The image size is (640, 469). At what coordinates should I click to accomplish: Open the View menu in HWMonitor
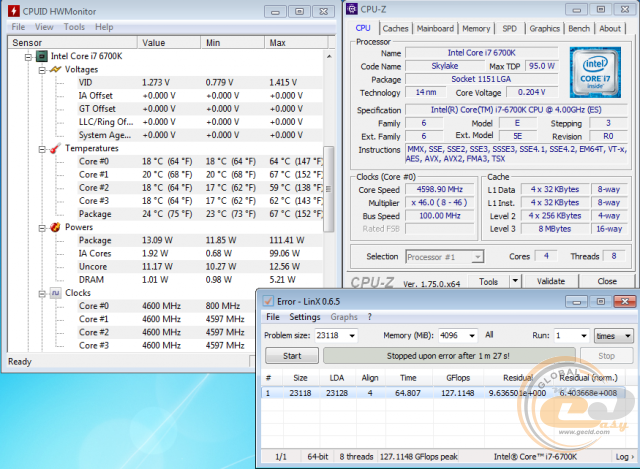[x=44, y=27]
